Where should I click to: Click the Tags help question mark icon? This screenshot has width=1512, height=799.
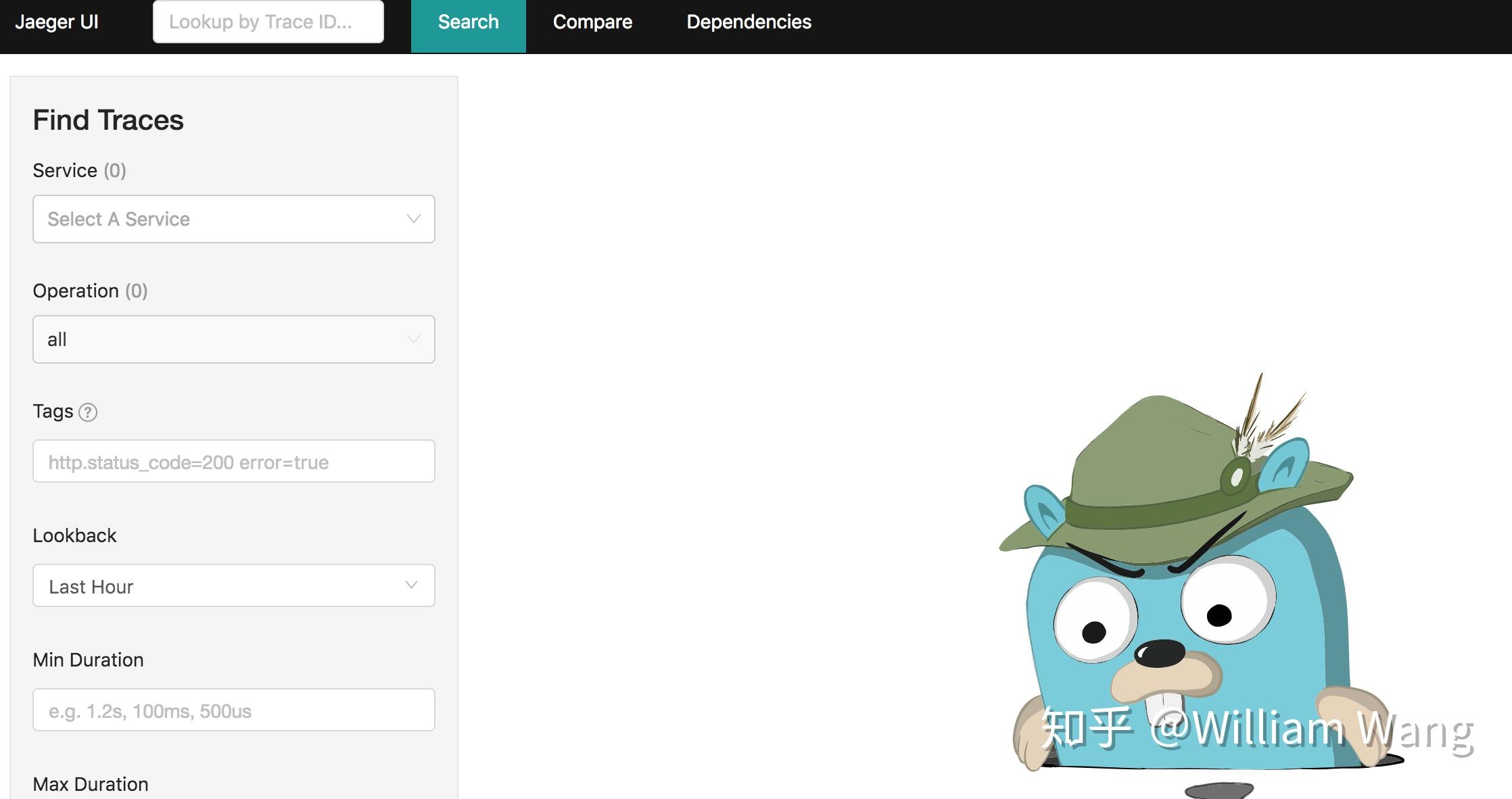88,412
